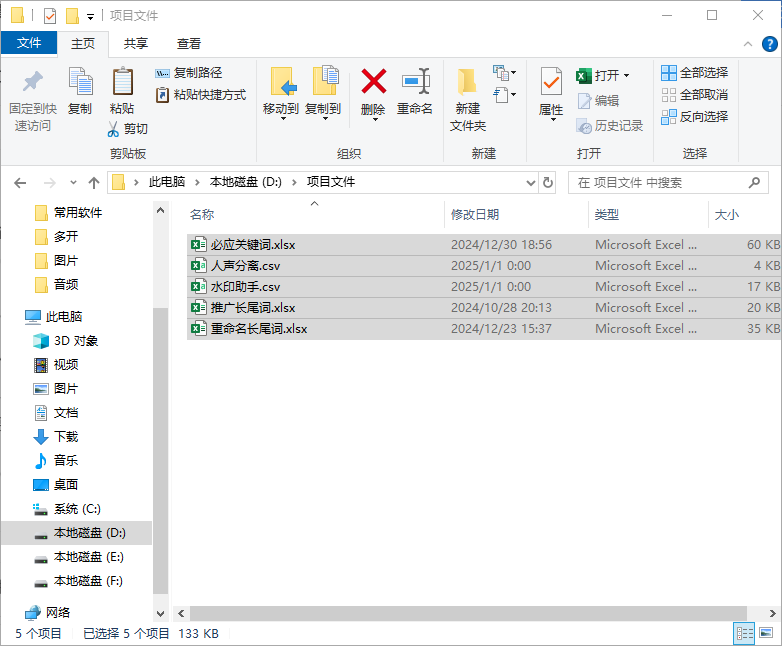Switch to the View (查看) ribbon tab
Viewport: 782px width, 646px height.
click(x=189, y=43)
